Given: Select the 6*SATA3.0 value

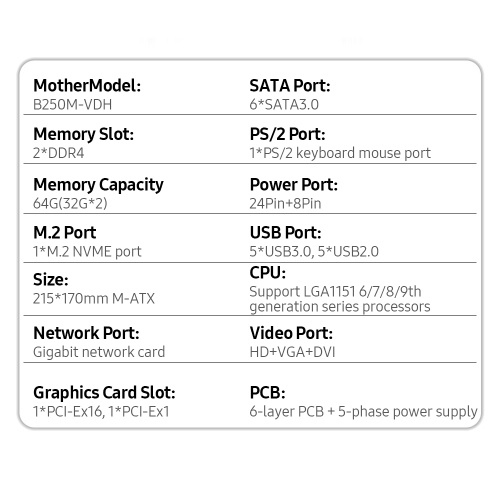Looking at the screenshot, I should (x=284, y=105).
